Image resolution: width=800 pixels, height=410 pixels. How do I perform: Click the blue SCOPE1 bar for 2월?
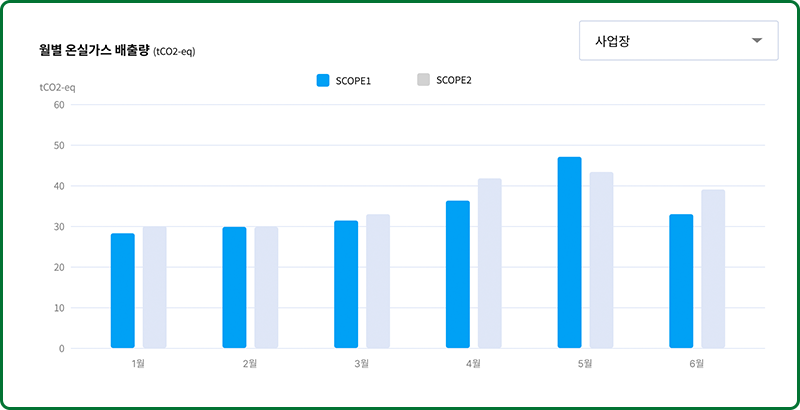(234, 288)
